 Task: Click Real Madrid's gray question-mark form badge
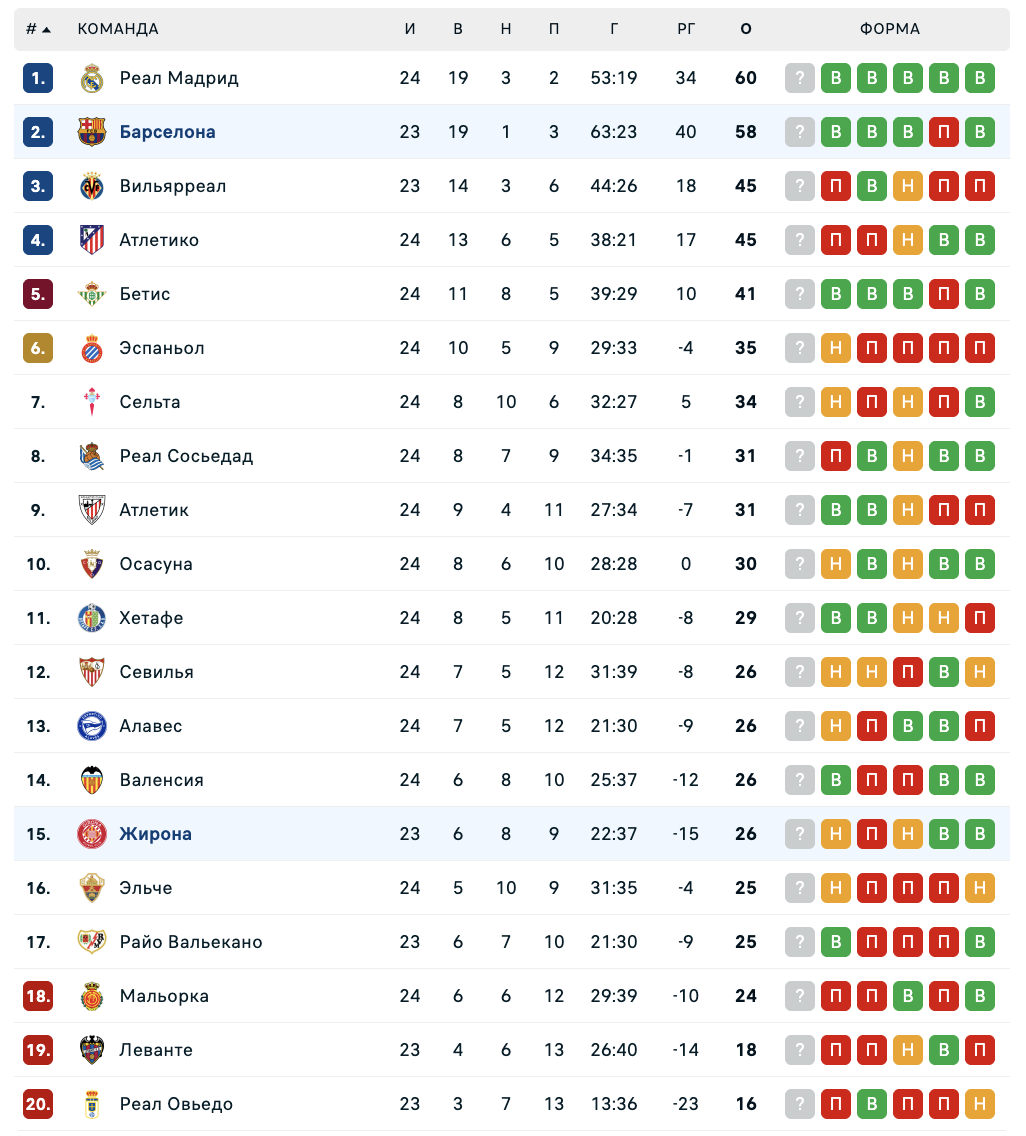(x=800, y=78)
